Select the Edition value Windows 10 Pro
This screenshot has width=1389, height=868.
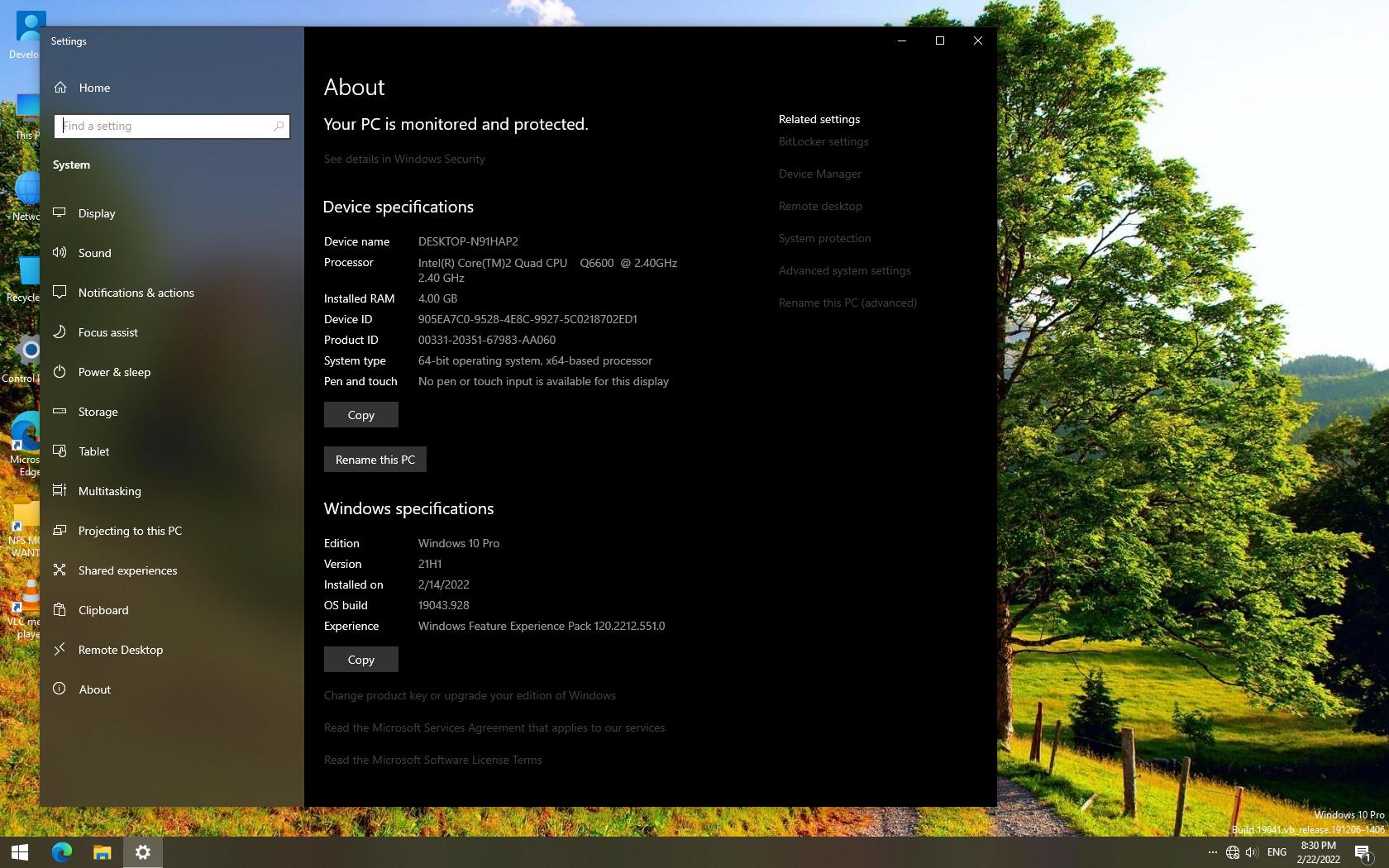tap(459, 543)
